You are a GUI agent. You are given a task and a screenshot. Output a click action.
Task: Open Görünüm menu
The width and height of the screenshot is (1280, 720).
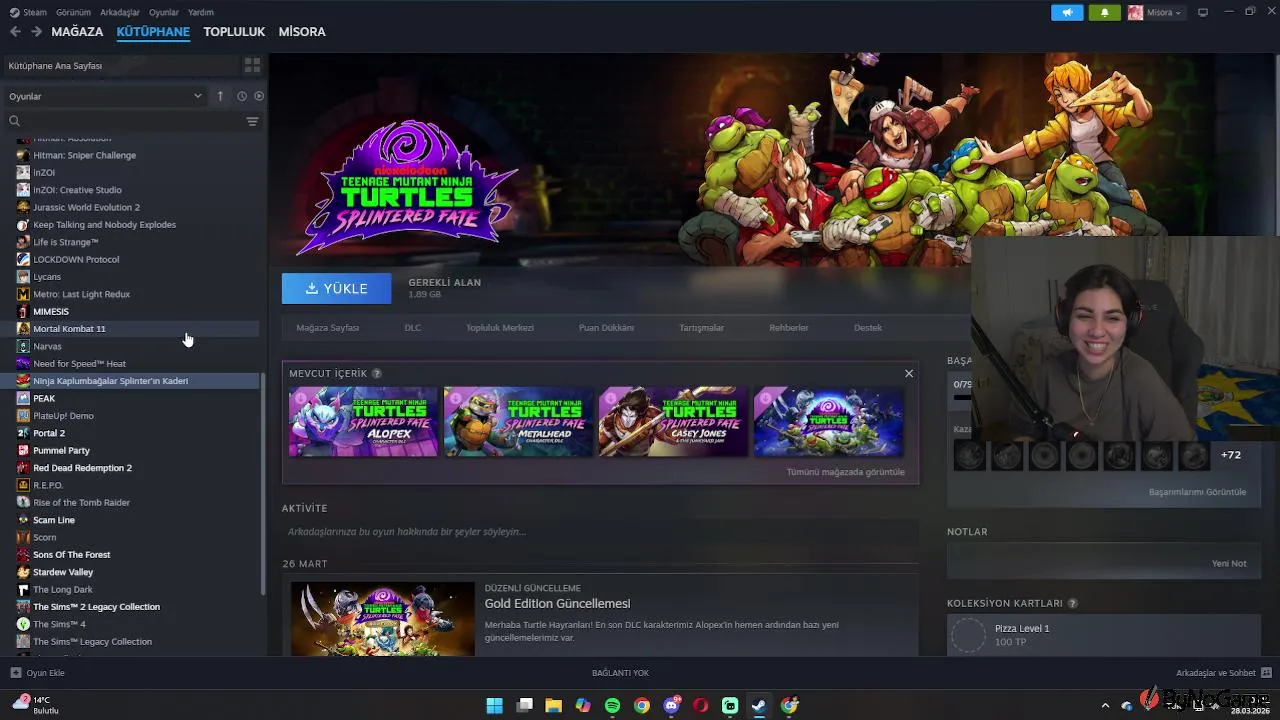click(73, 13)
